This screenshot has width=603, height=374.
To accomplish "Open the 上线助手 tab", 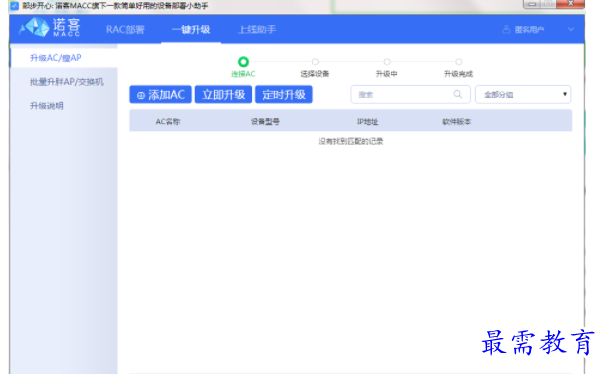I will click(x=257, y=30).
